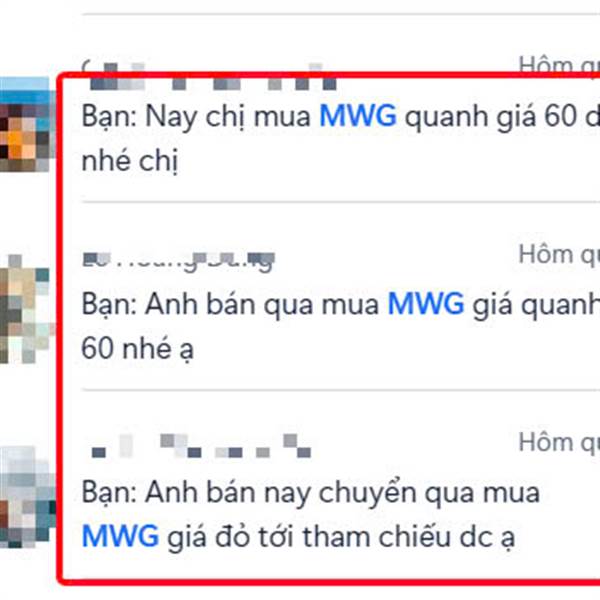This screenshot has width=600, height=600.
Task: Open MWG link in 'Anh bán qua mua' message
Action: (426, 304)
